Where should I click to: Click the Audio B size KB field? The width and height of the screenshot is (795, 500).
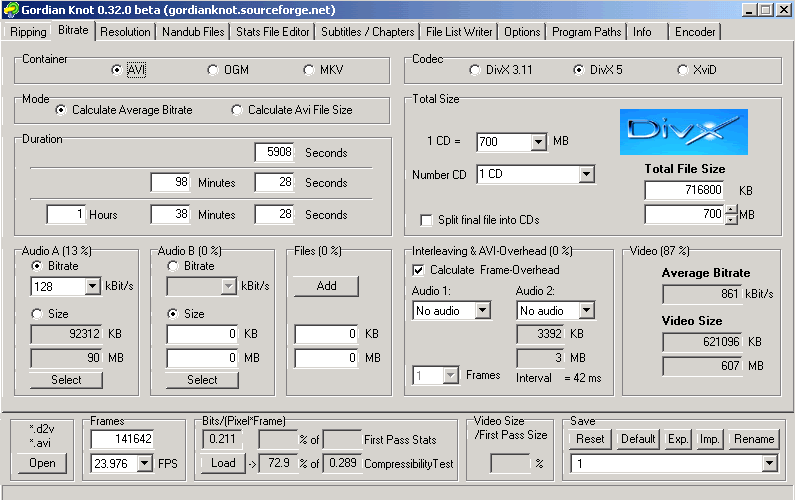(x=202, y=334)
